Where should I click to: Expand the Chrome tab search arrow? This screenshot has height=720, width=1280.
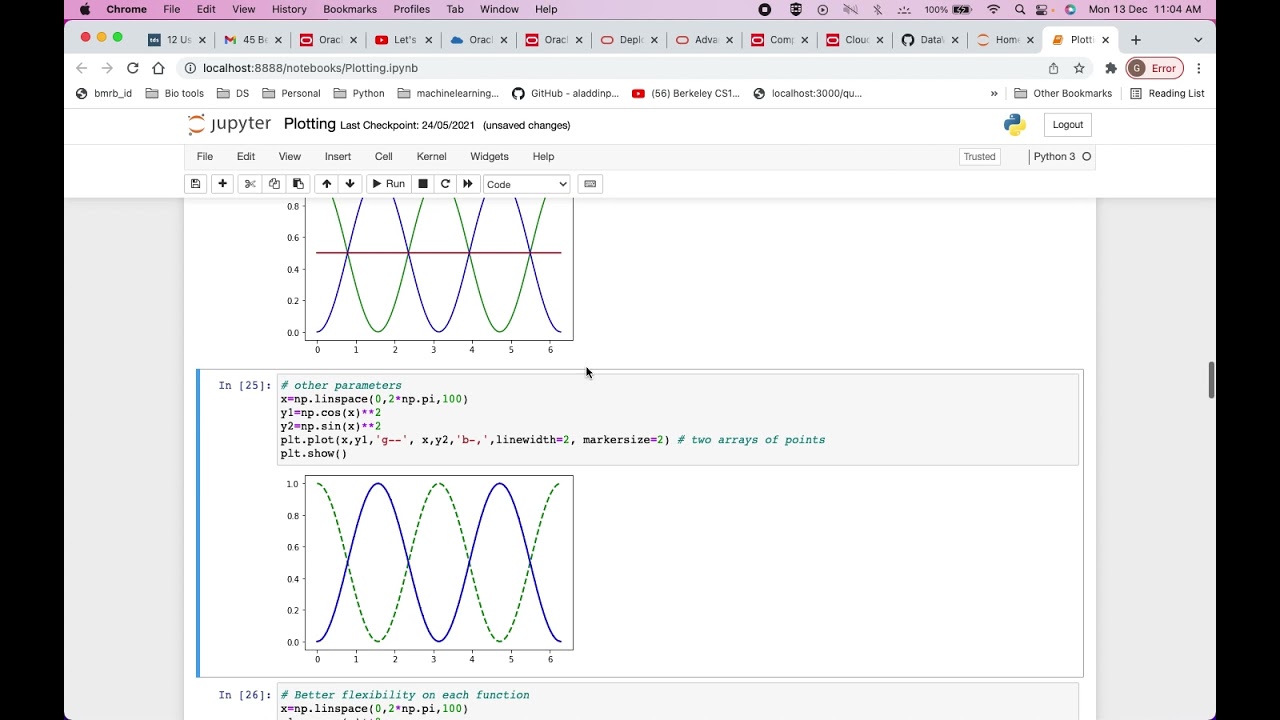(1198, 40)
